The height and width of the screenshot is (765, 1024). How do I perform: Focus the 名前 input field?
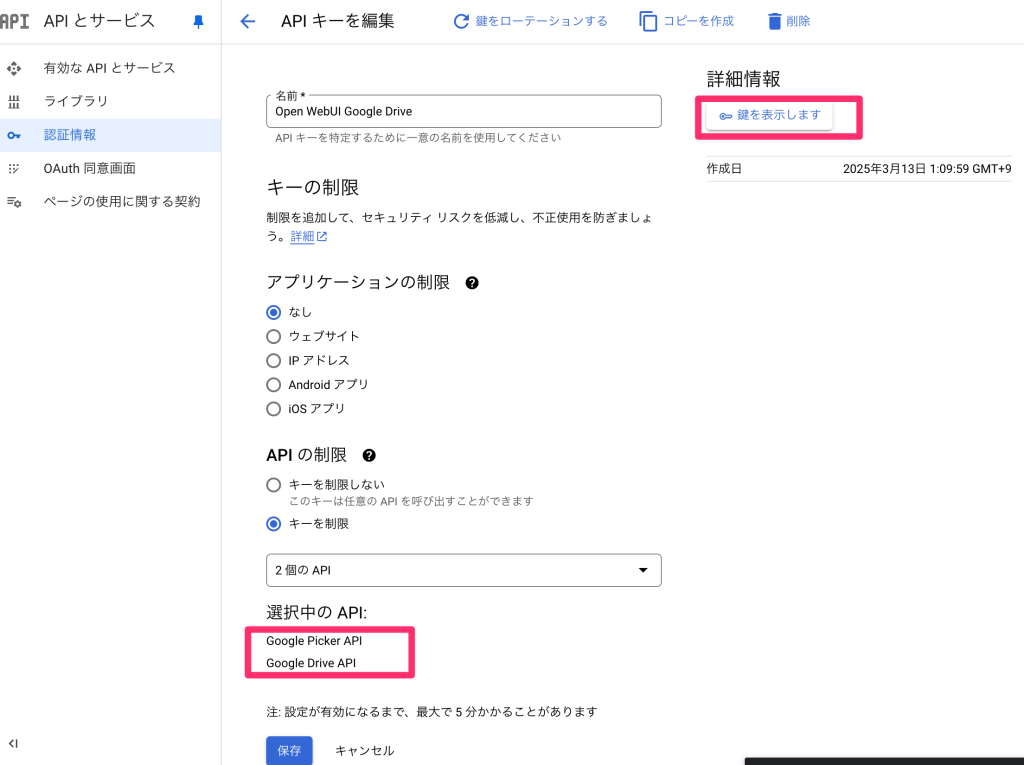pos(464,112)
